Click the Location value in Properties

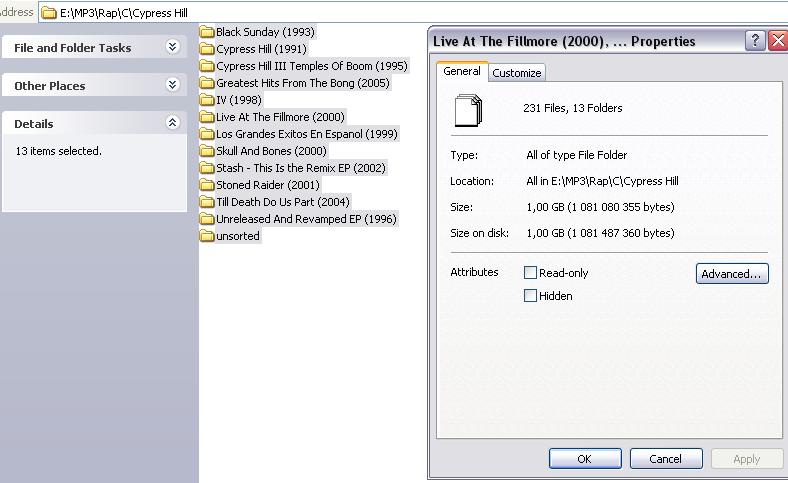(603, 181)
